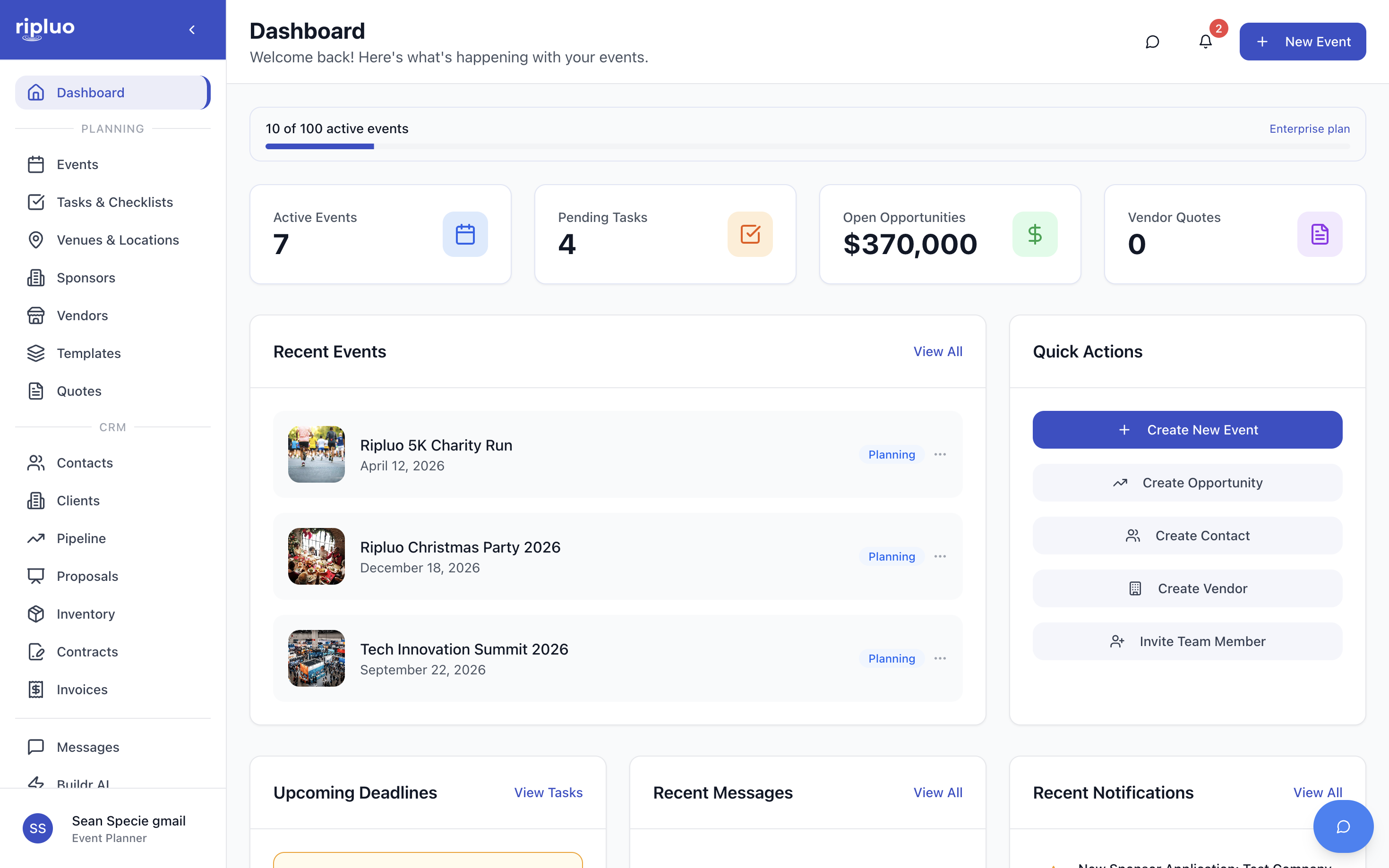Image resolution: width=1389 pixels, height=868 pixels.
Task: Select Tasks & Checklists in the sidebar
Action: pyautogui.click(x=114, y=202)
